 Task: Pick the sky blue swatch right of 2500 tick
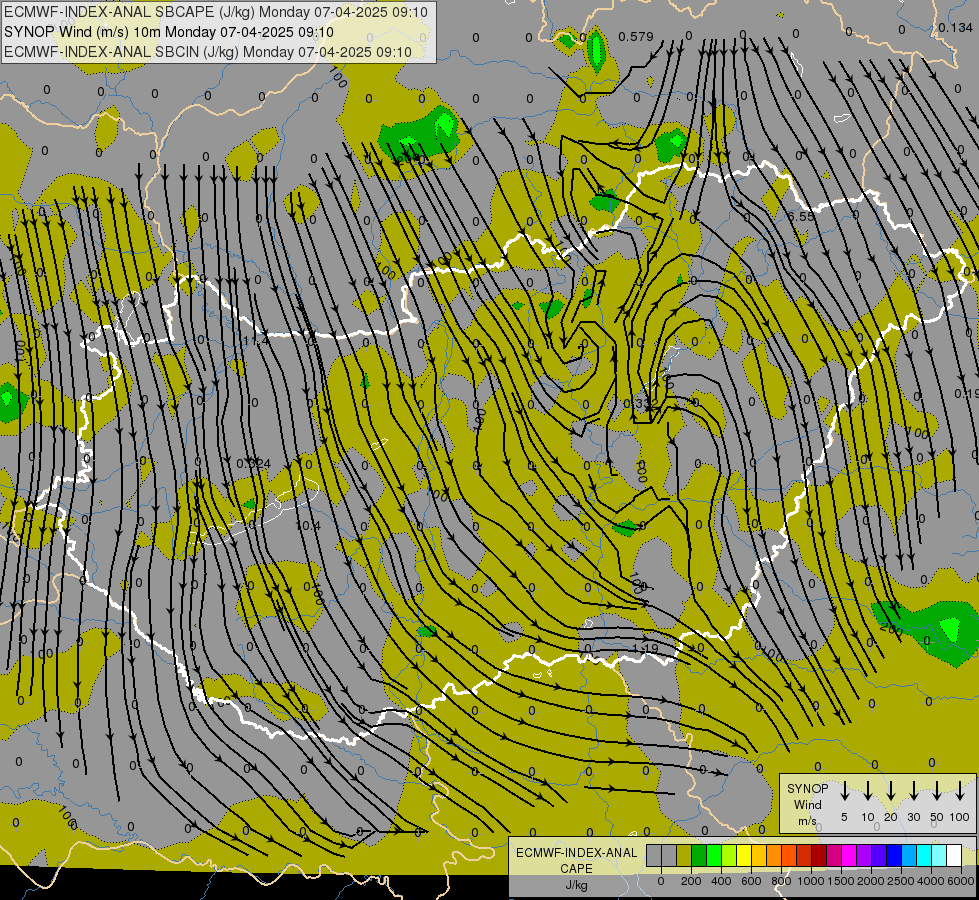(x=908, y=855)
